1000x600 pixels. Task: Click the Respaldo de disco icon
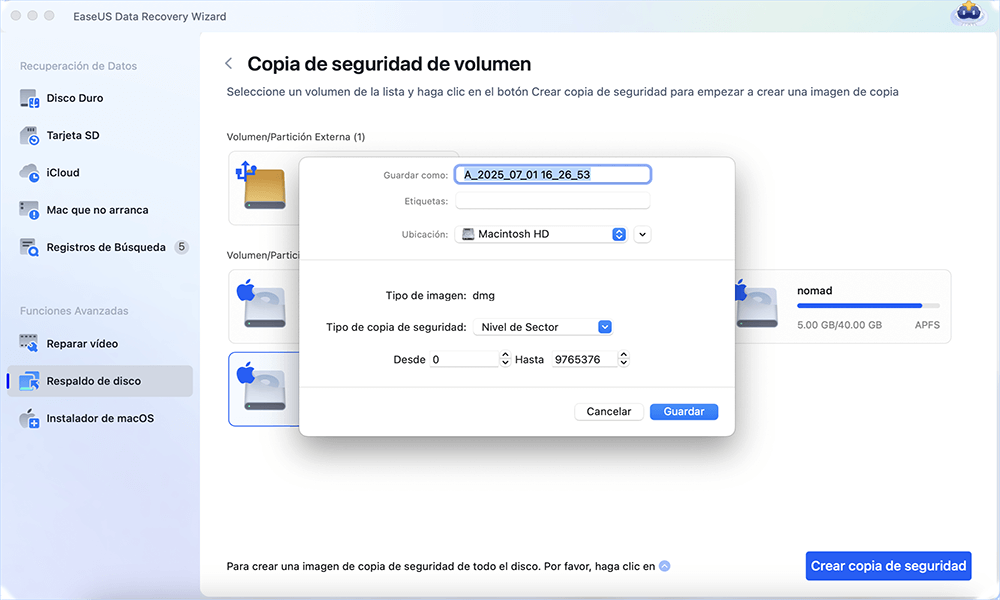(x=29, y=381)
